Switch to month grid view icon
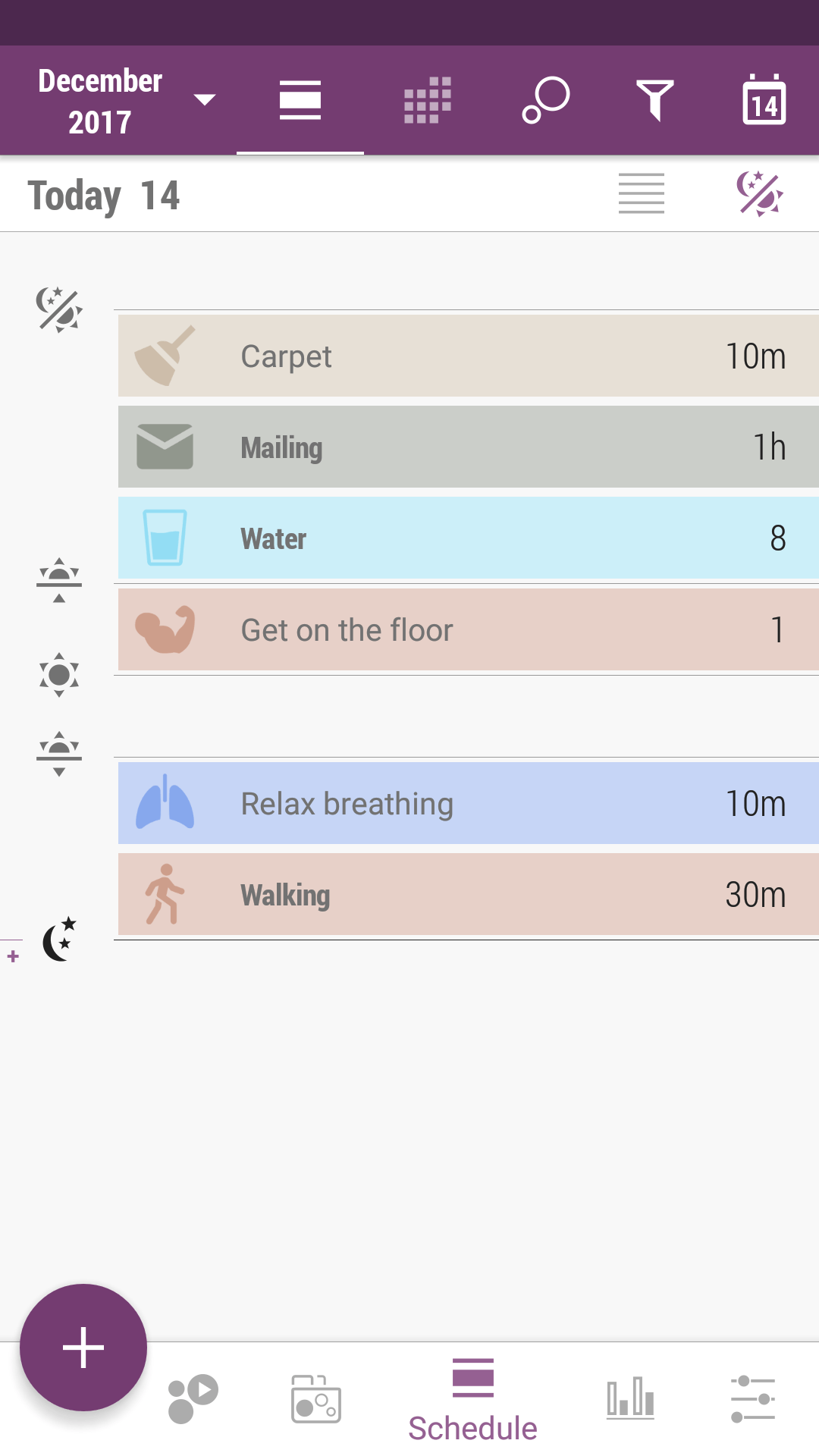The image size is (819, 1456). pos(428,100)
